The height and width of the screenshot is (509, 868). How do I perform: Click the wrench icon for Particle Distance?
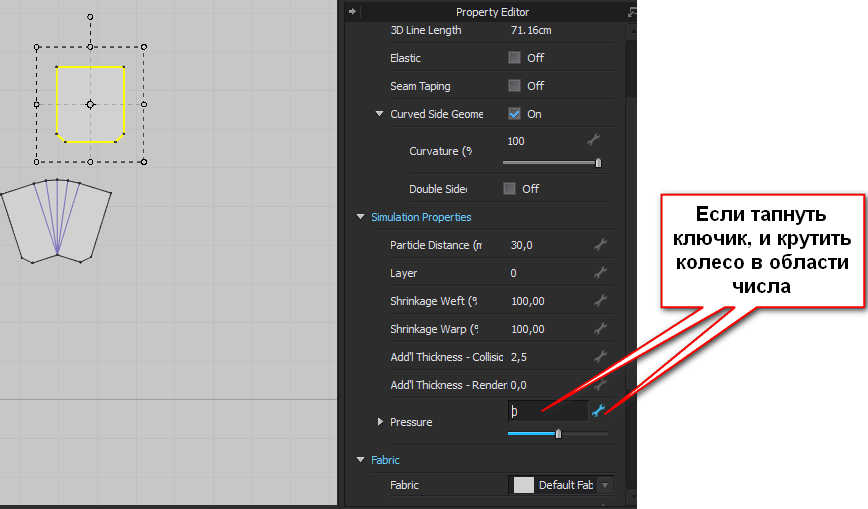[600, 244]
